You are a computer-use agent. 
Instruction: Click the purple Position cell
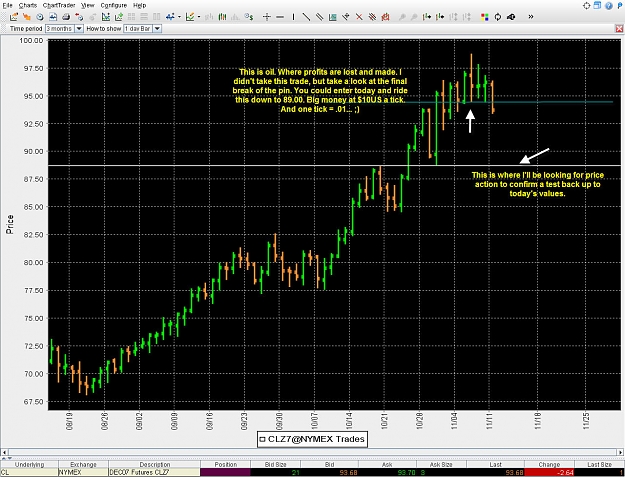point(226,473)
